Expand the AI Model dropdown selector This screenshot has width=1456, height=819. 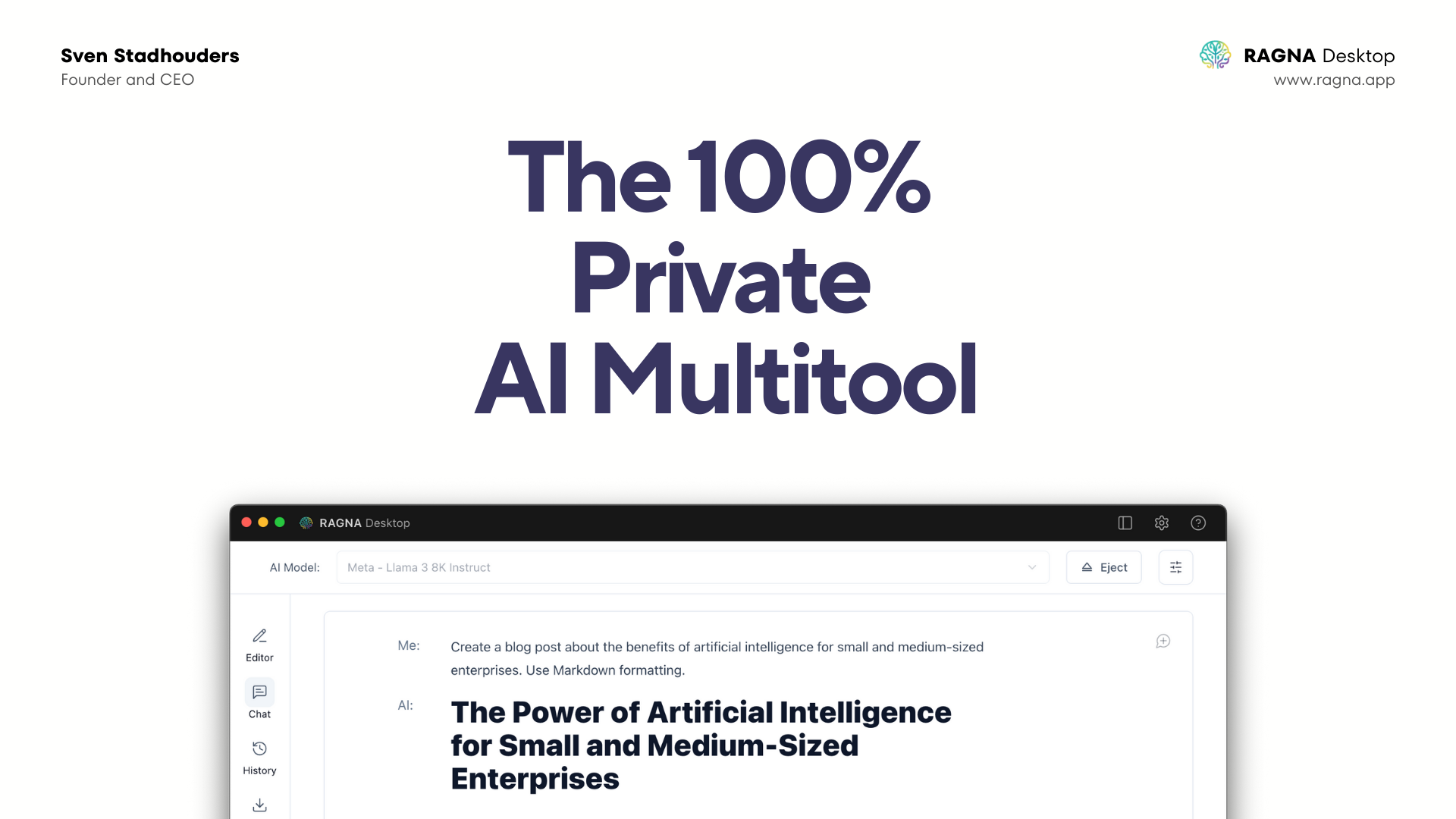point(1033,567)
